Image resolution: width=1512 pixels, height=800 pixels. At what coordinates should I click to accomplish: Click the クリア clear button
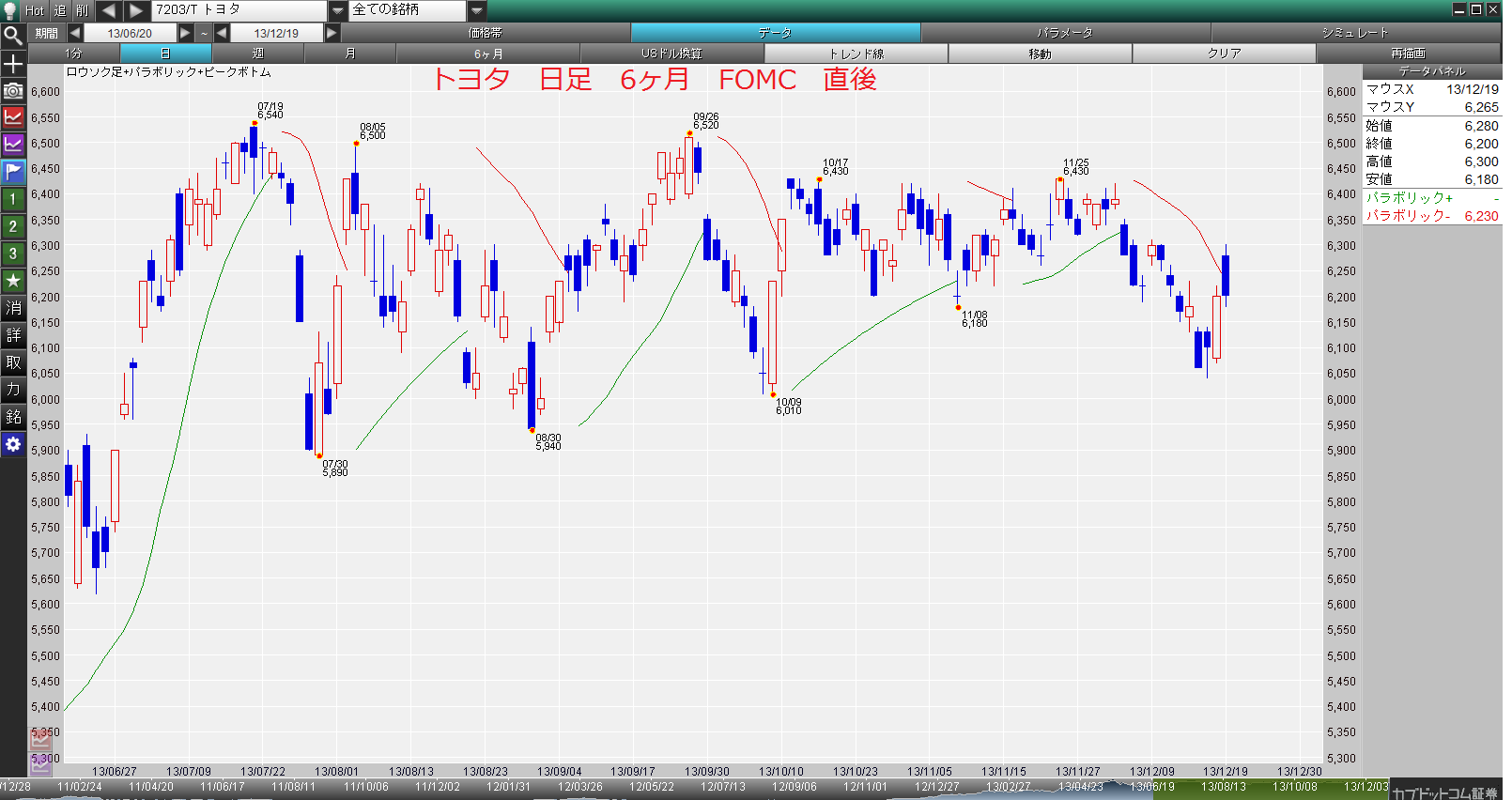[1225, 54]
